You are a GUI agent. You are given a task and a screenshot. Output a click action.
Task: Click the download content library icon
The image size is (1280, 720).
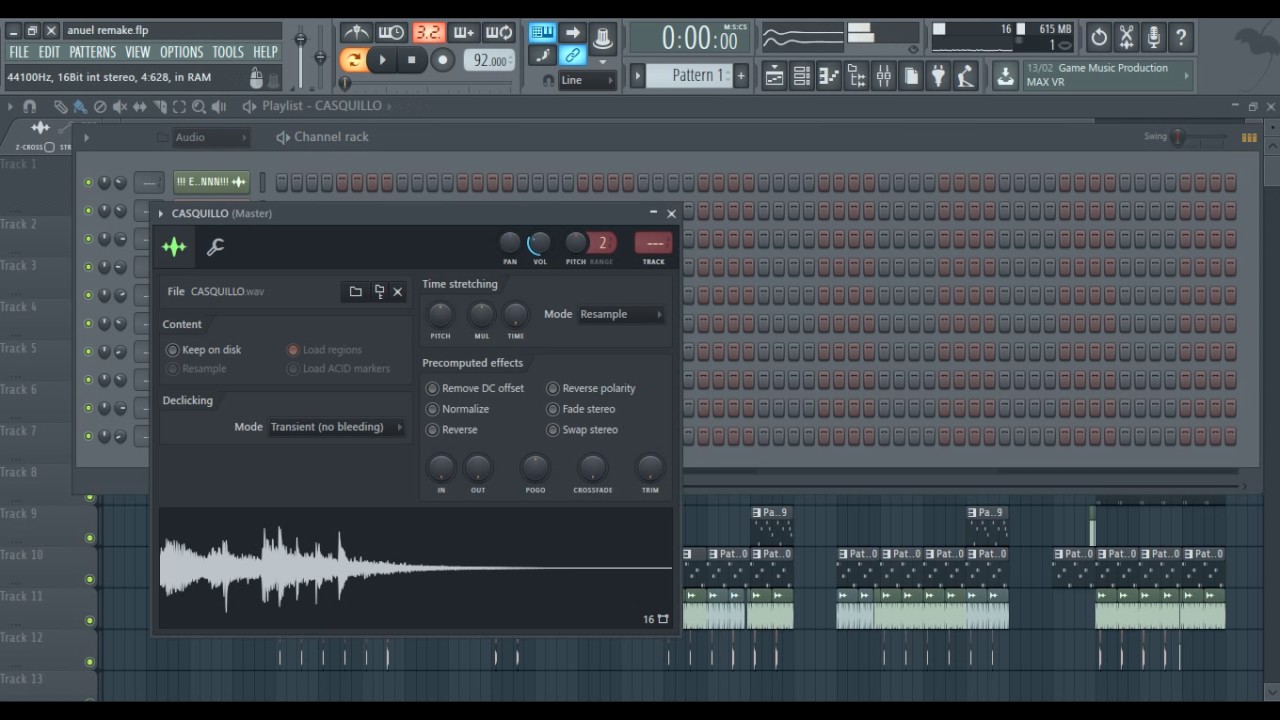pyautogui.click(x=1005, y=75)
